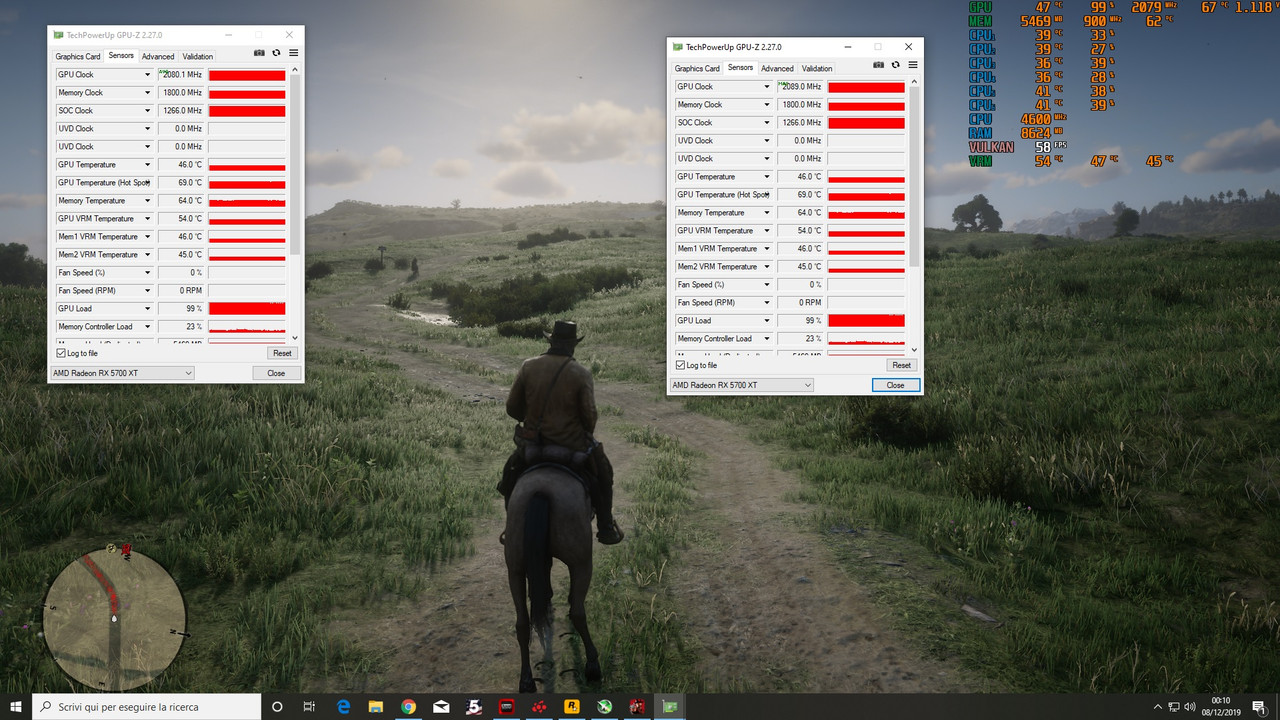Launch Microsoft Edge from taskbar

tap(343, 706)
